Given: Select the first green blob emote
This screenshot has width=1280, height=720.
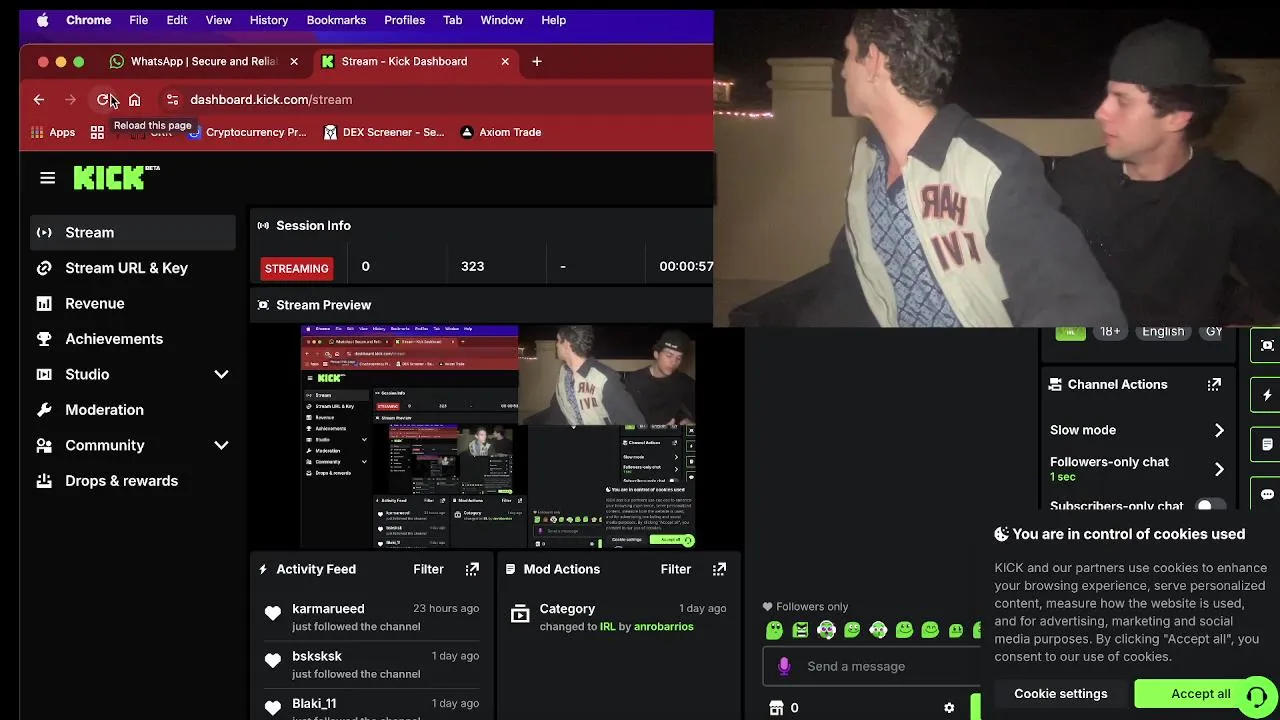Looking at the screenshot, I should [774, 630].
